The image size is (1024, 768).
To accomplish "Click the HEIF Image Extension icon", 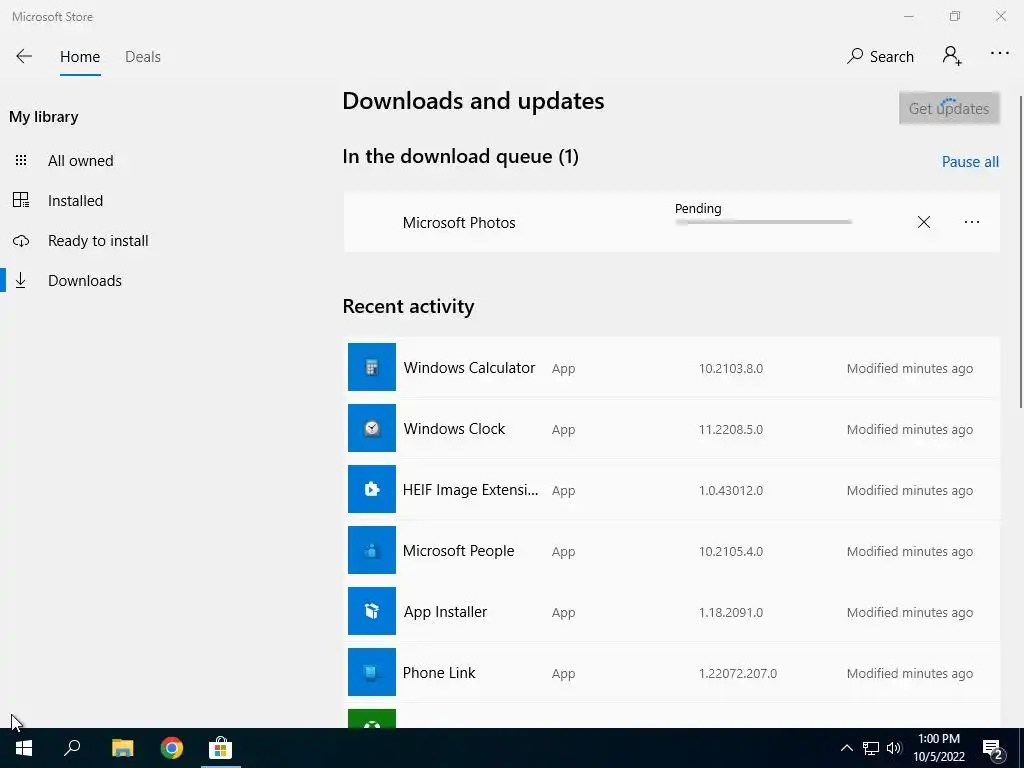I will pos(372,489).
